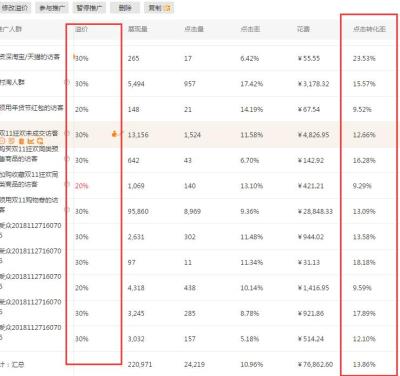Screen dimensions: 400x376
Task: Click conversion rate 18.18%
Action: coord(364,262)
